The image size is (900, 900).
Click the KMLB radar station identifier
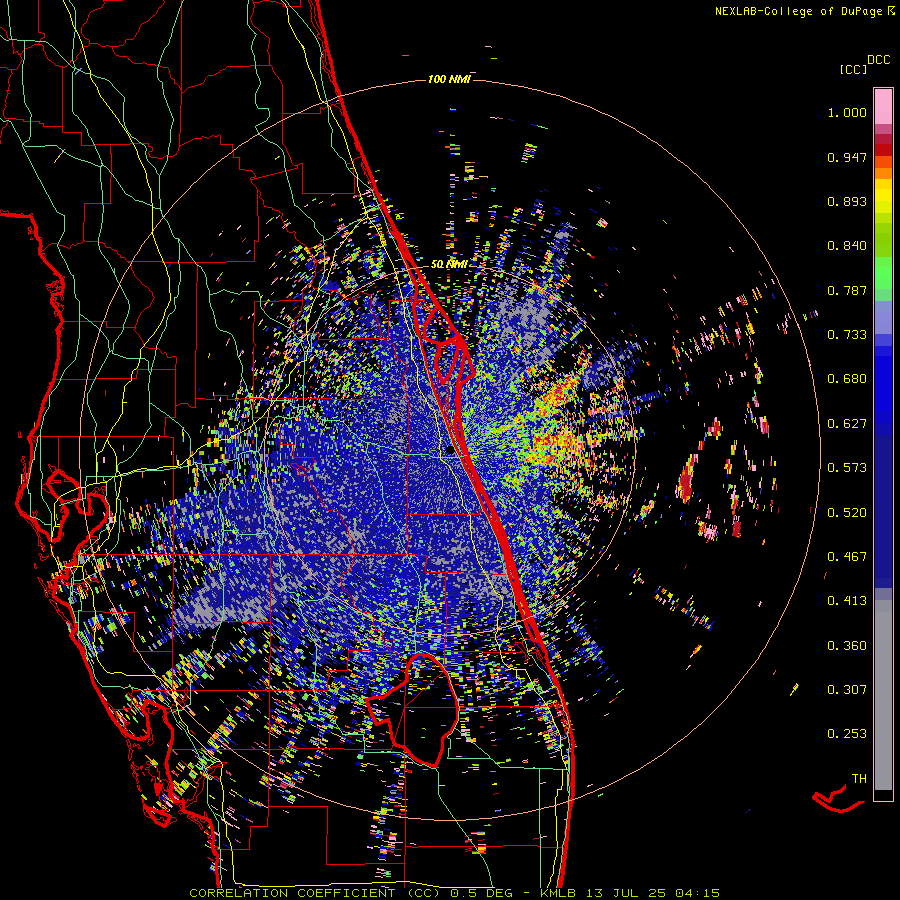[x=560, y=893]
